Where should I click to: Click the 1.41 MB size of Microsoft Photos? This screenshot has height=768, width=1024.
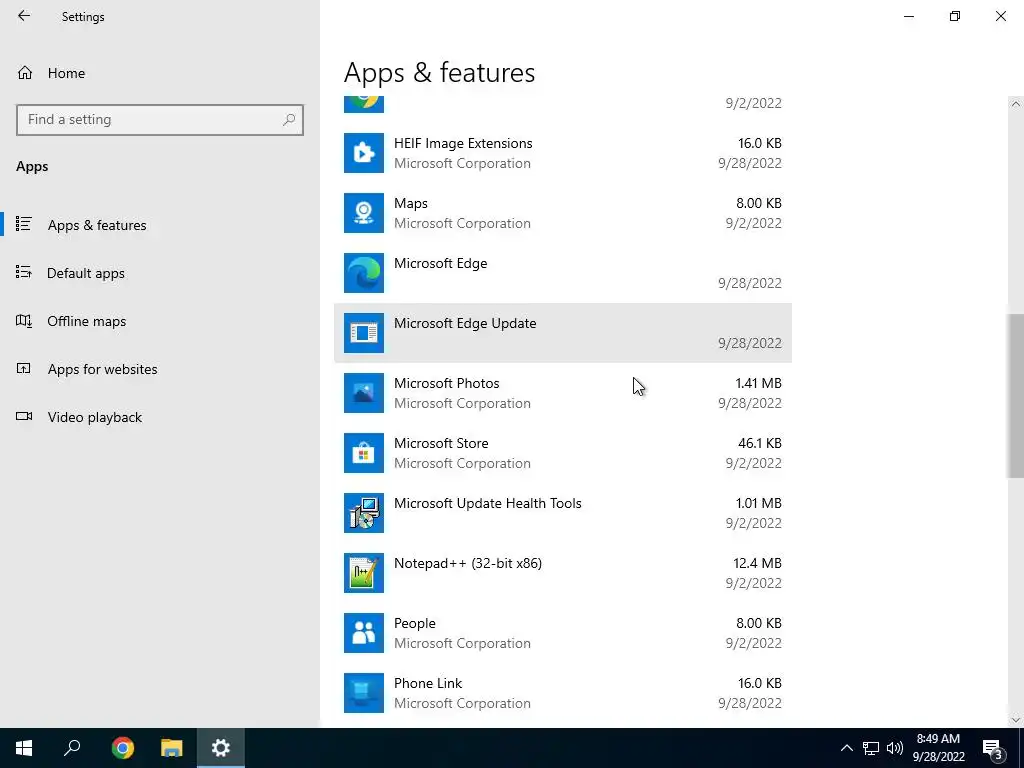[x=758, y=383]
